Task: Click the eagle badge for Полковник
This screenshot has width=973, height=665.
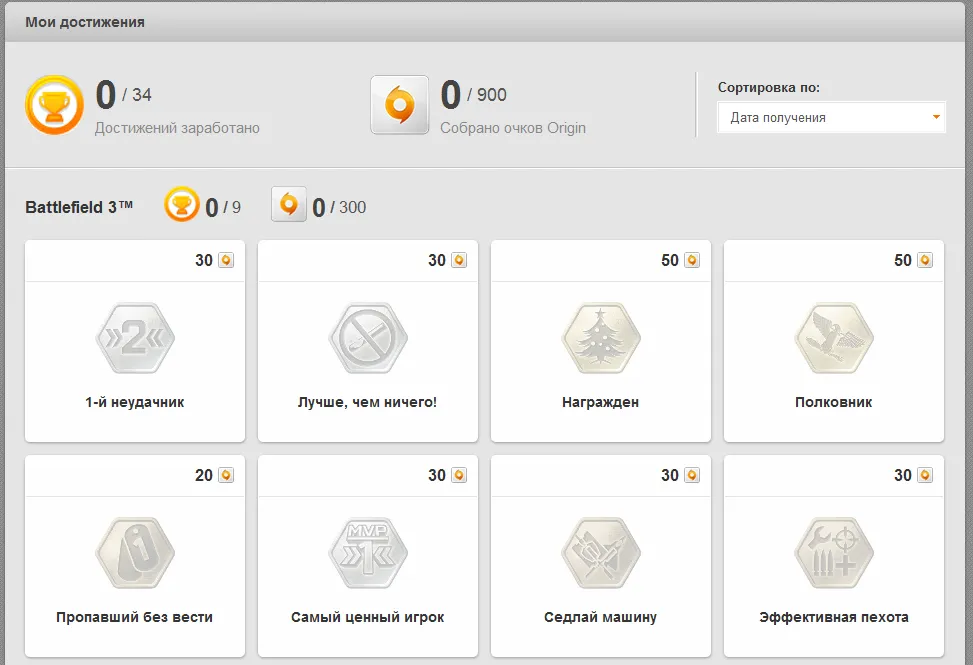Action: (834, 338)
